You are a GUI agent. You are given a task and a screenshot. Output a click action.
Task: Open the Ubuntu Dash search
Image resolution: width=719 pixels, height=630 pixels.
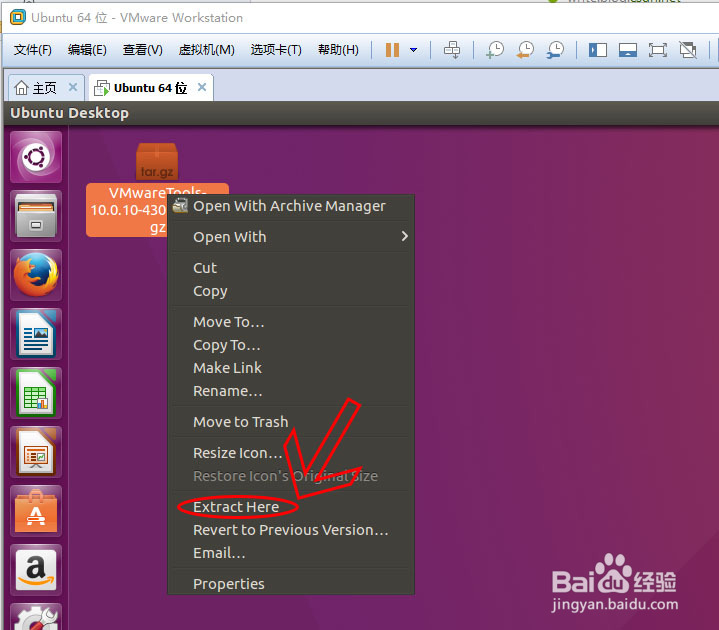[36, 157]
